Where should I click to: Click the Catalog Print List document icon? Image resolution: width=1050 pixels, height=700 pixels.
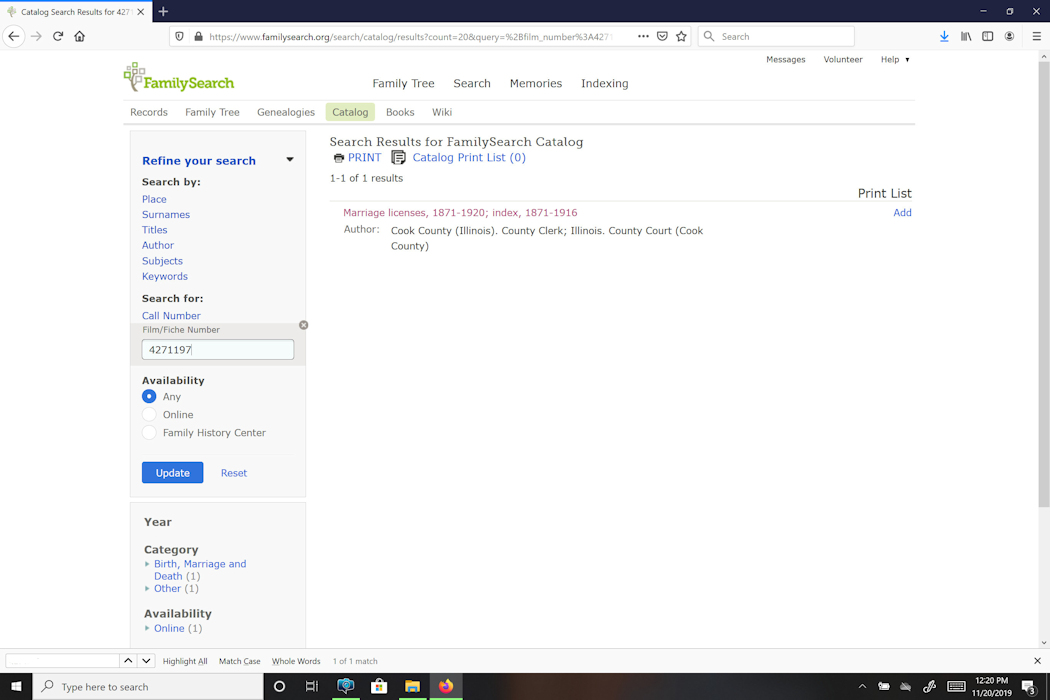click(x=398, y=157)
